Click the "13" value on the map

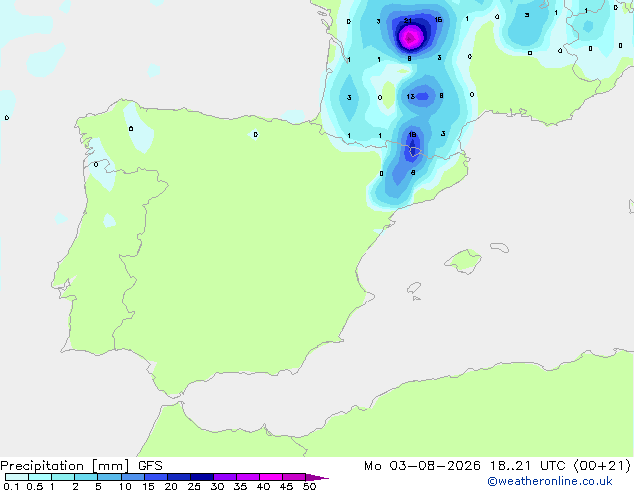tap(410, 96)
